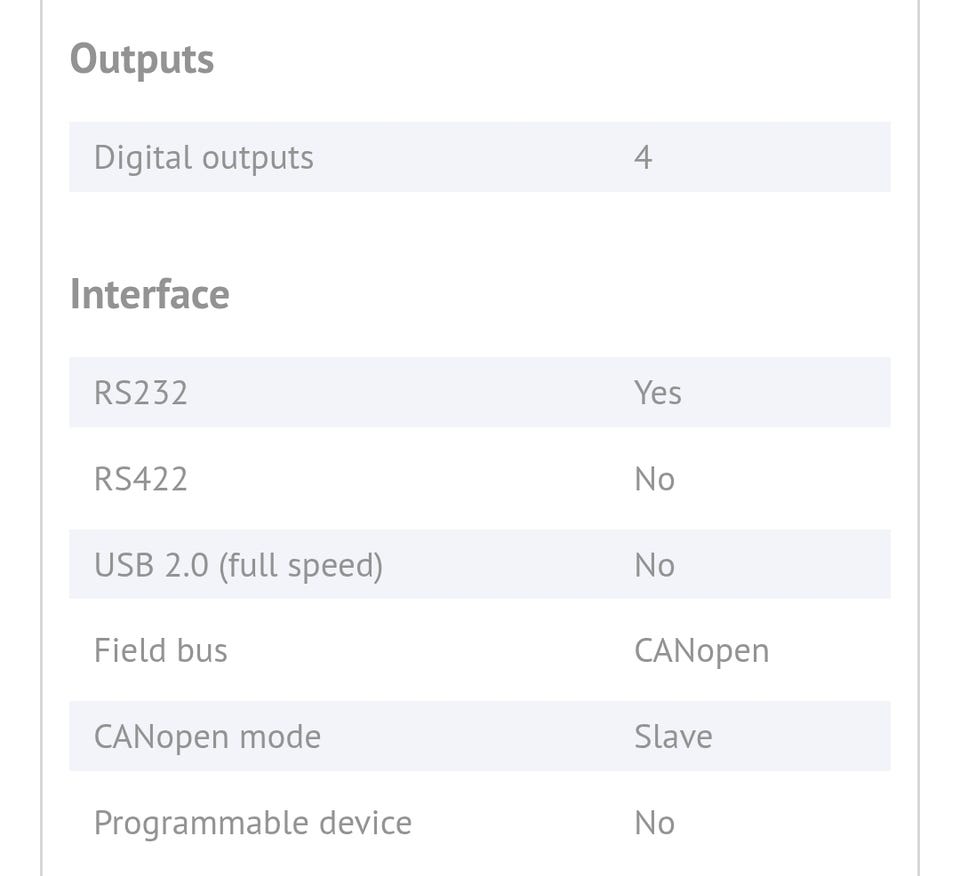Select the digital outputs value 4
This screenshot has width=960, height=876.
(x=643, y=158)
